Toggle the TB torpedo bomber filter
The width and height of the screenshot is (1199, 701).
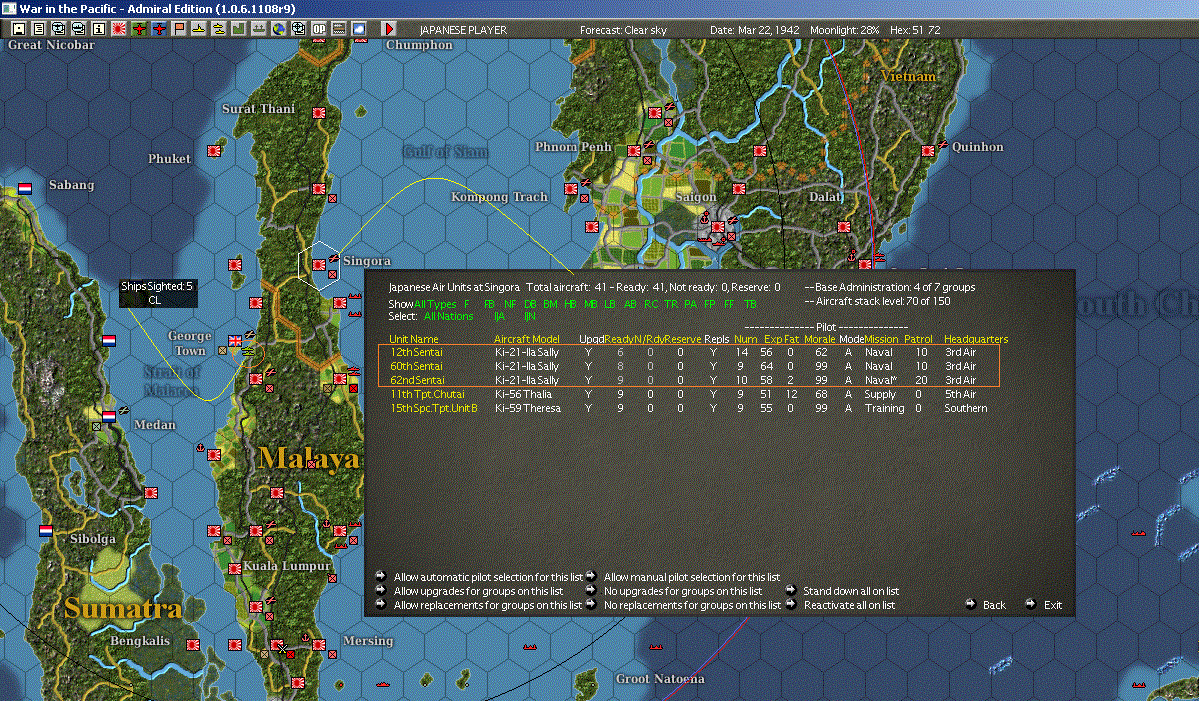(x=750, y=304)
